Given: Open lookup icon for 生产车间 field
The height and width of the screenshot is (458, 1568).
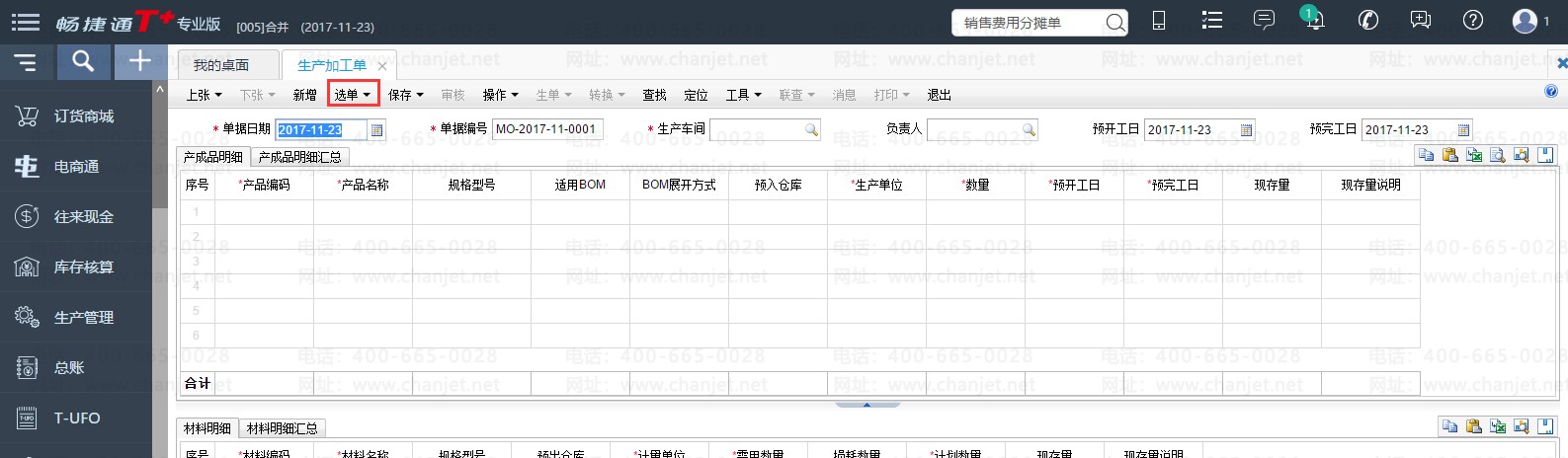Looking at the screenshot, I should pos(811,129).
